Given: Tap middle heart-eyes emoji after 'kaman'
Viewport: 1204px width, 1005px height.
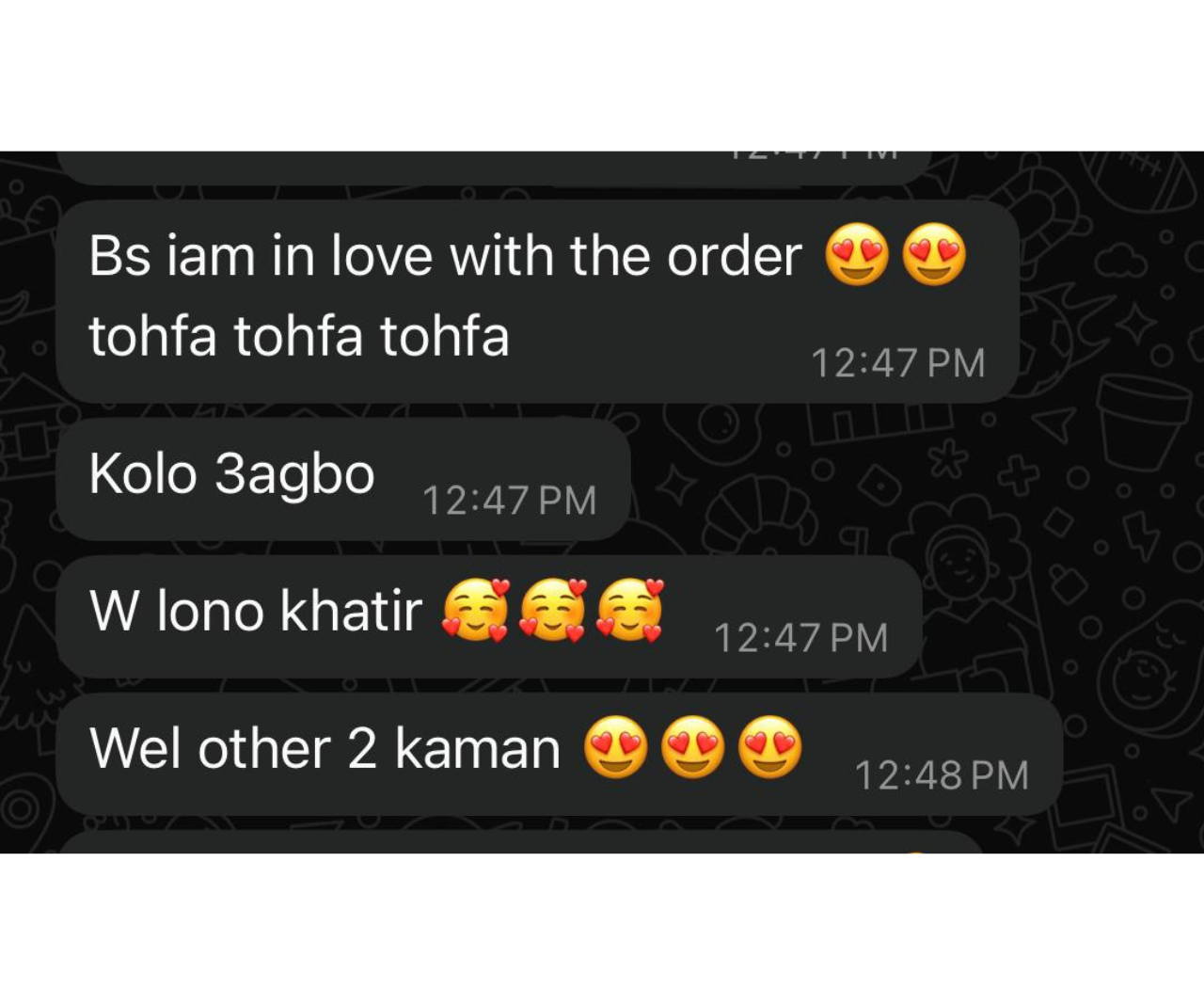Looking at the screenshot, I should tap(693, 748).
